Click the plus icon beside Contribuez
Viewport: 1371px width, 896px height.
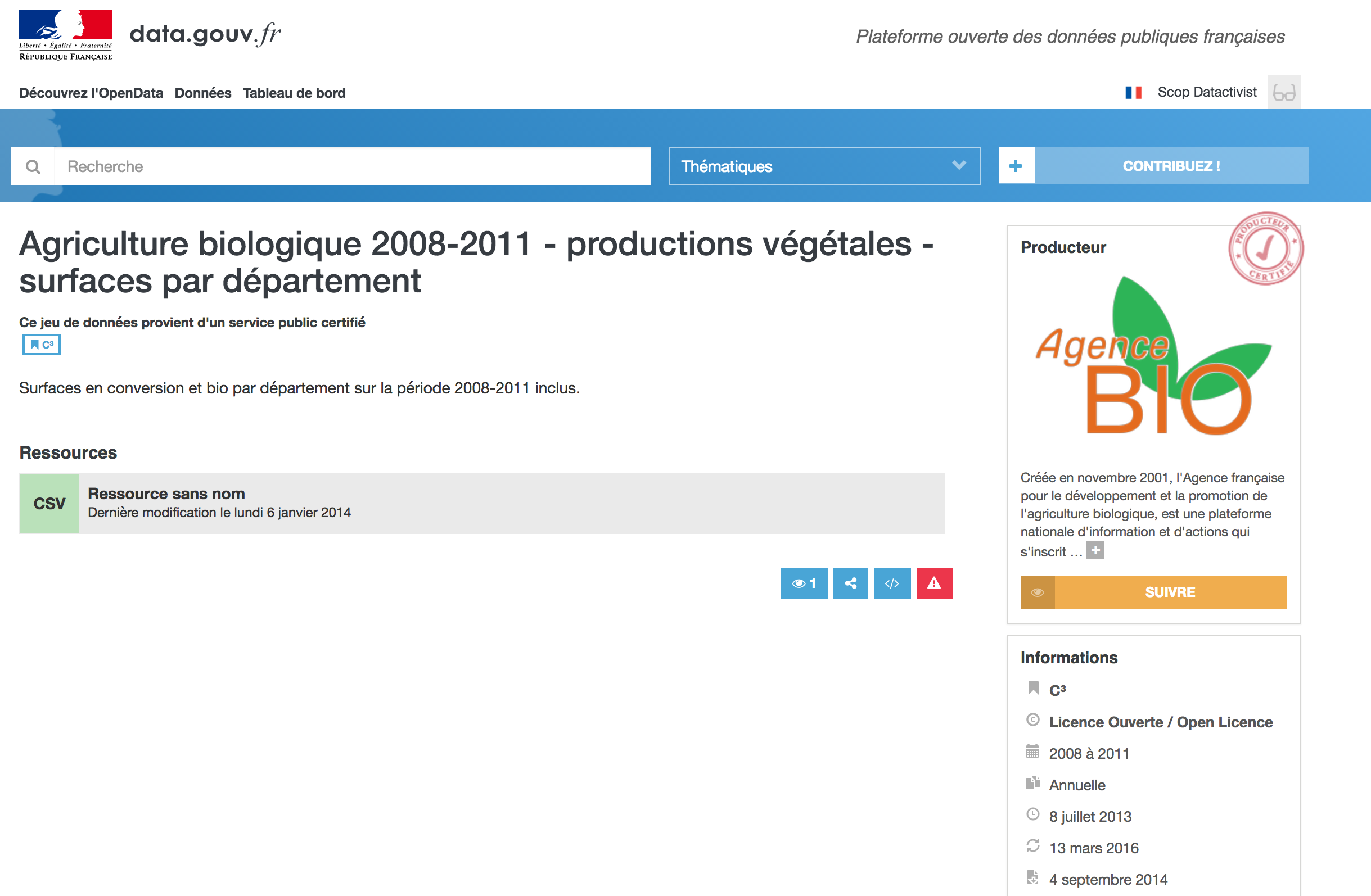pyautogui.click(x=1016, y=166)
